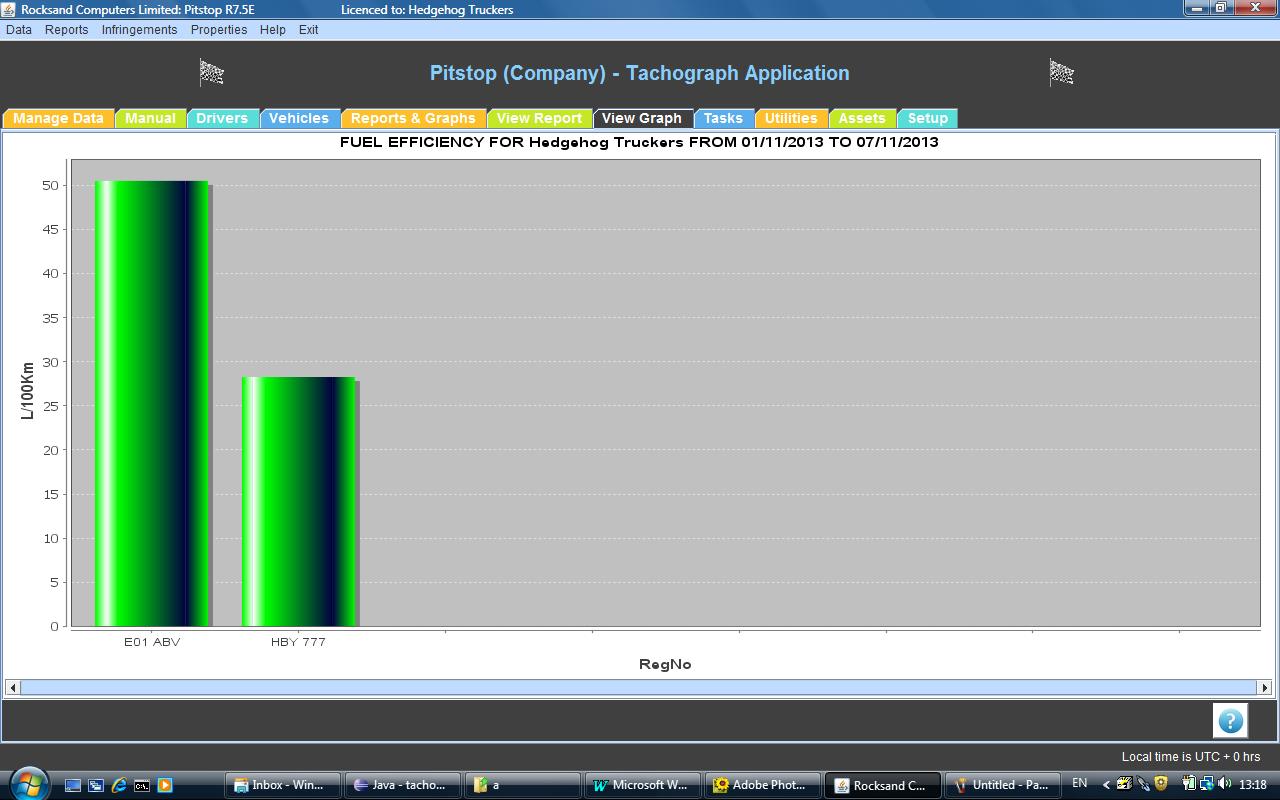This screenshot has height=800, width=1280.
Task: Launch Windows Media Player from Quick Launch
Action: coord(165,785)
